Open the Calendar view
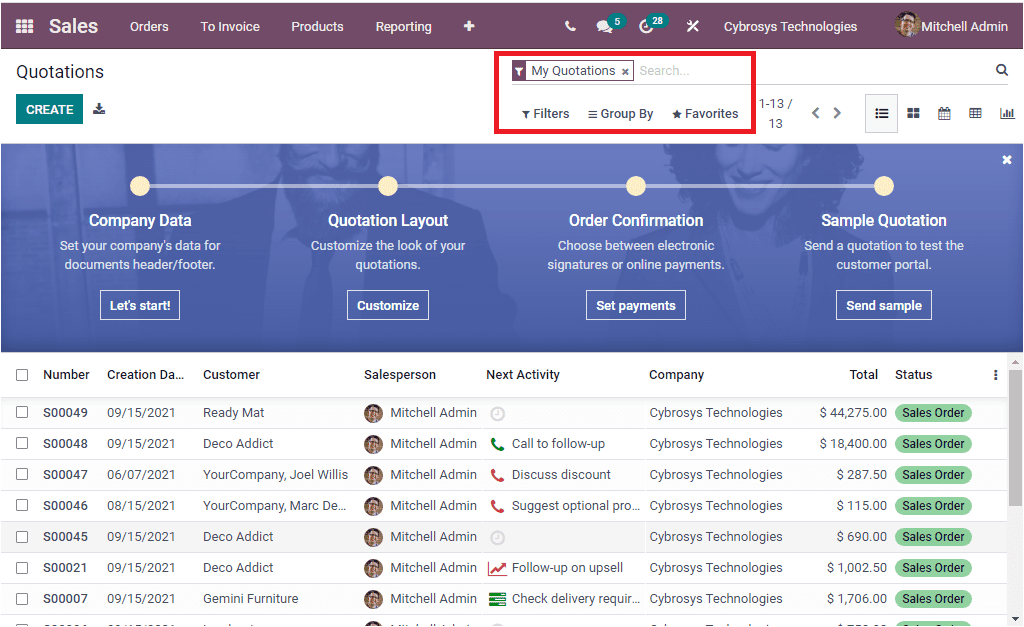Image resolution: width=1024 pixels, height=627 pixels. 944,113
